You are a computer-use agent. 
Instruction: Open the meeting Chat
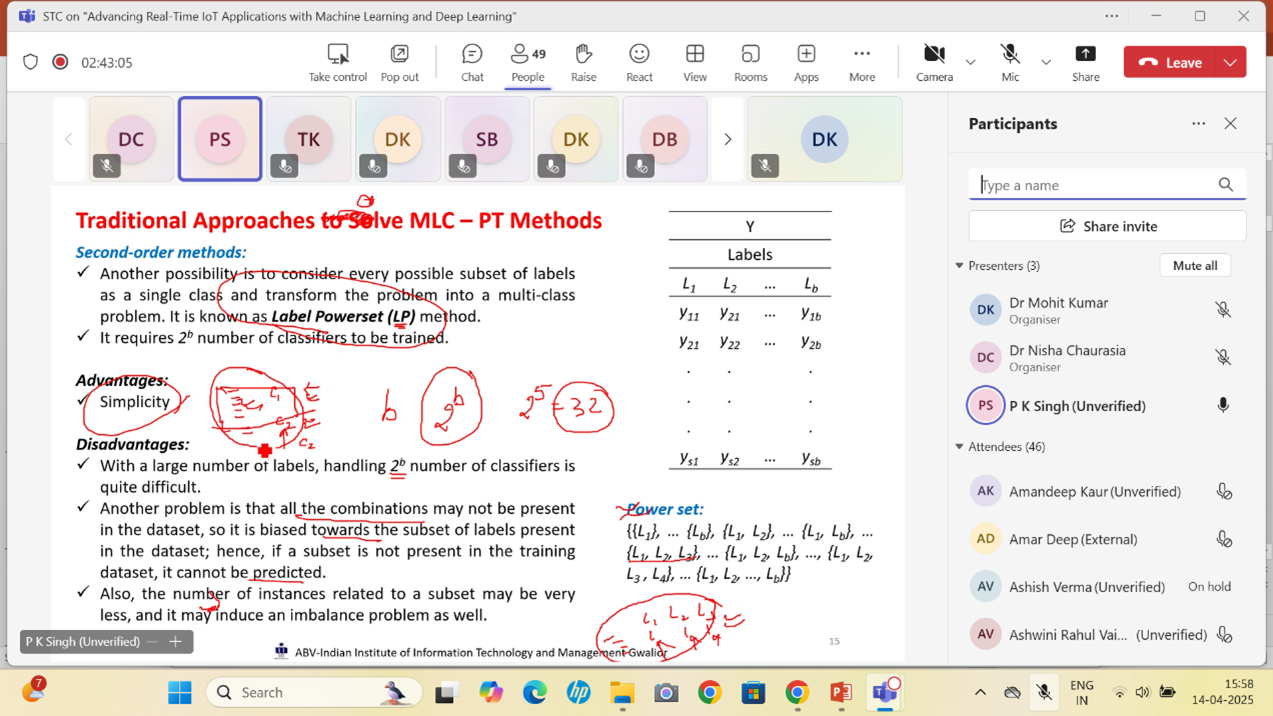(x=472, y=62)
